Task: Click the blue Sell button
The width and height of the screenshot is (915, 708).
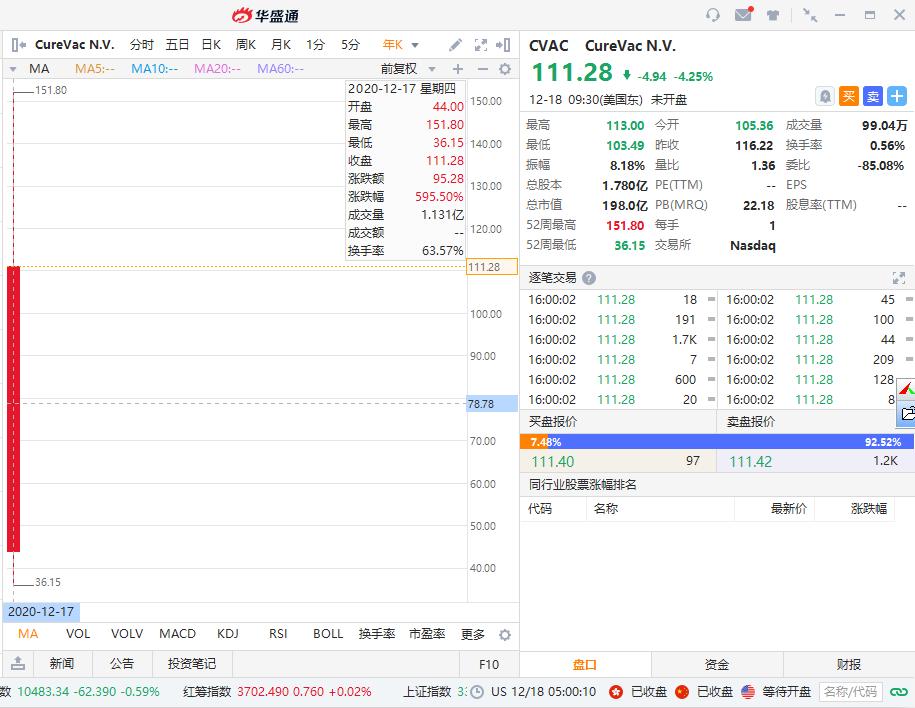Action: tap(873, 96)
